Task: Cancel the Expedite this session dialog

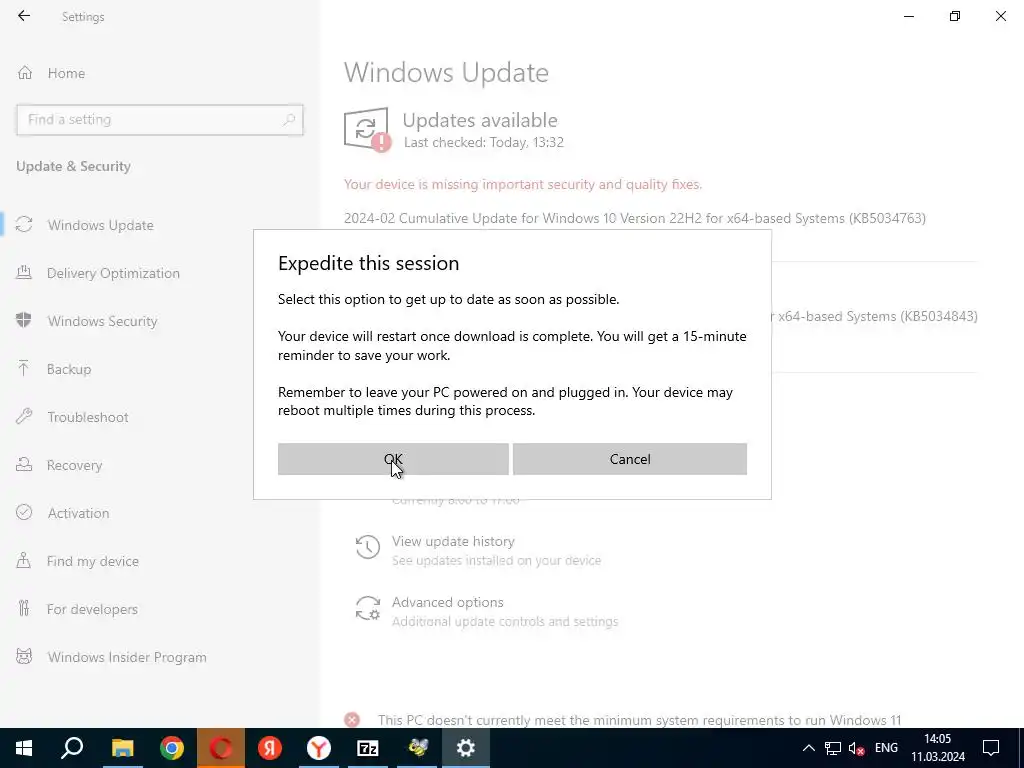Action: click(630, 459)
